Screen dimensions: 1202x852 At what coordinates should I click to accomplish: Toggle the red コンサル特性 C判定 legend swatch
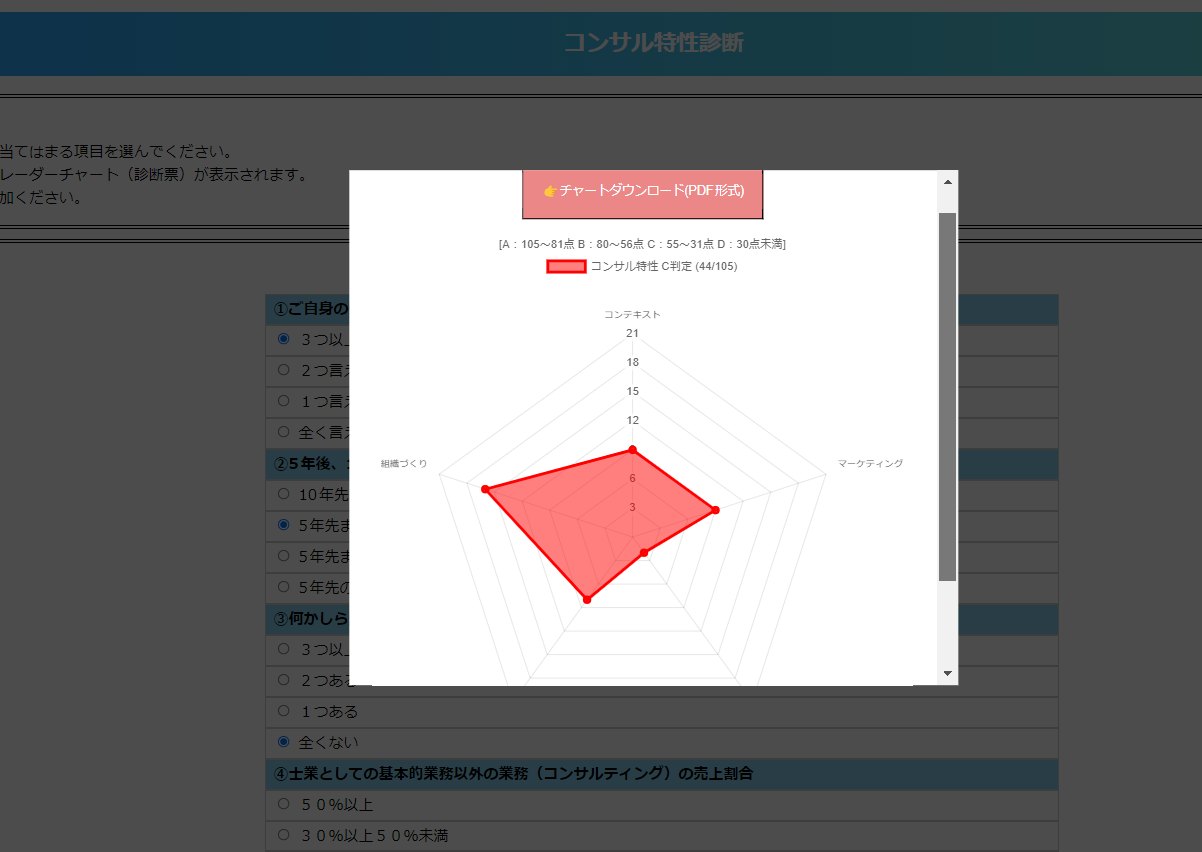pos(566,266)
